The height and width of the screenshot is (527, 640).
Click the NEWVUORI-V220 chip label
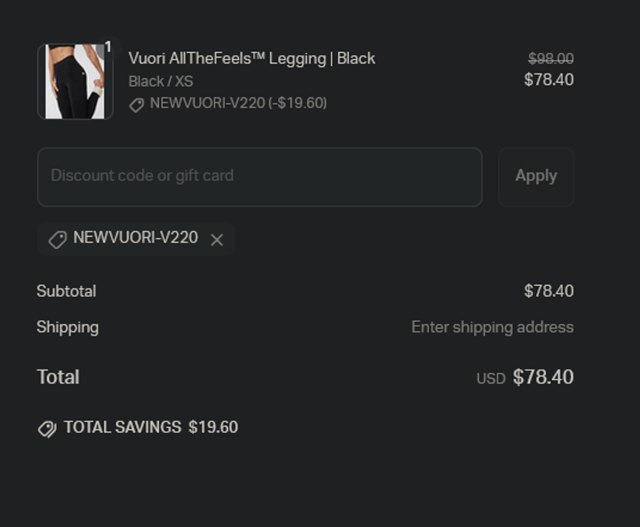pos(135,238)
